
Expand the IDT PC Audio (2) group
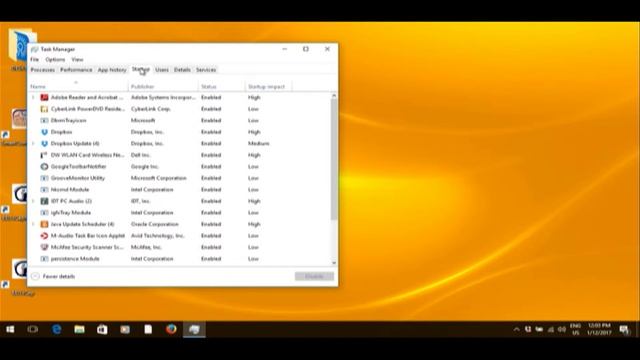click(33, 201)
